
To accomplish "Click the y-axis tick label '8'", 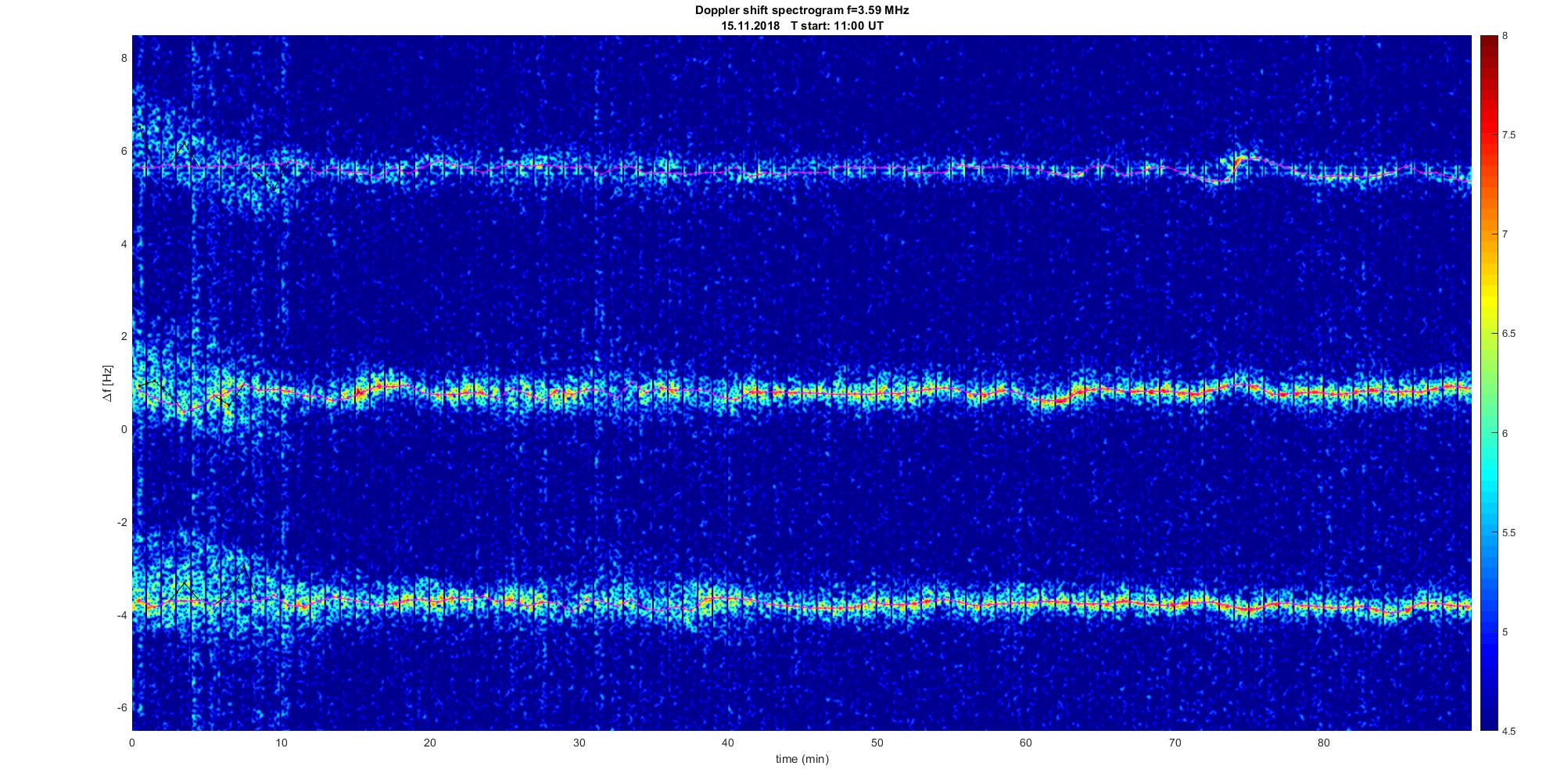I will (x=124, y=58).
